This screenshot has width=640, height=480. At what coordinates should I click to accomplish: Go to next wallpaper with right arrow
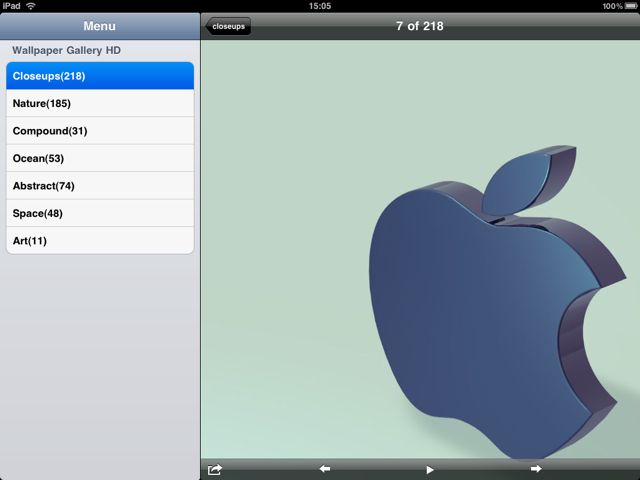(536, 469)
